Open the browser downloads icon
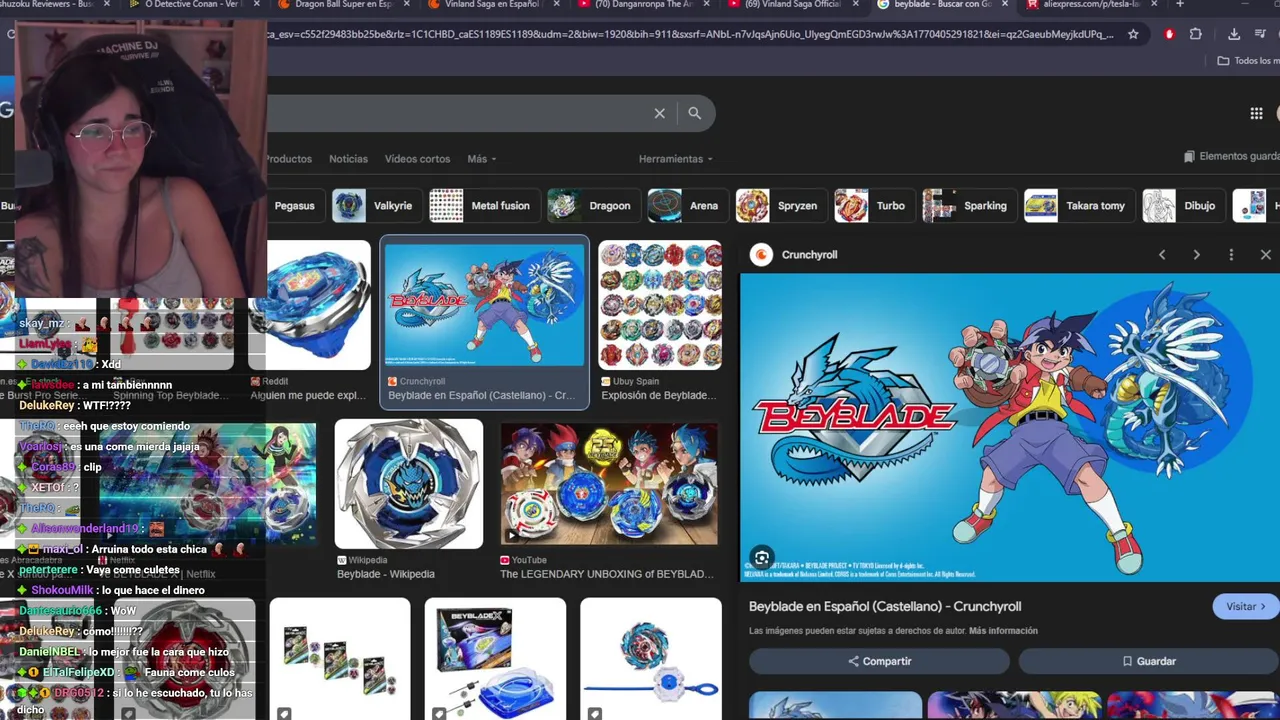The height and width of the screenshot is (720, 1280). tap(1234, 34)
